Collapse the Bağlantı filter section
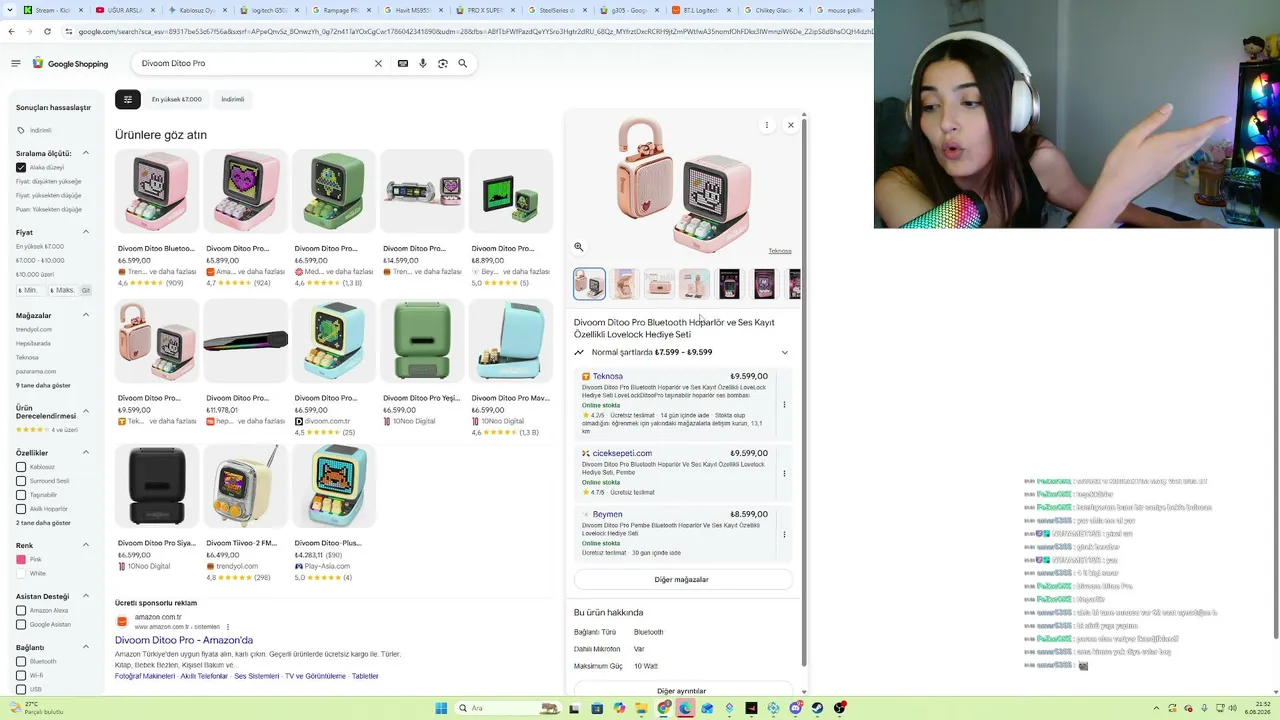 click(x=86, y=647)
